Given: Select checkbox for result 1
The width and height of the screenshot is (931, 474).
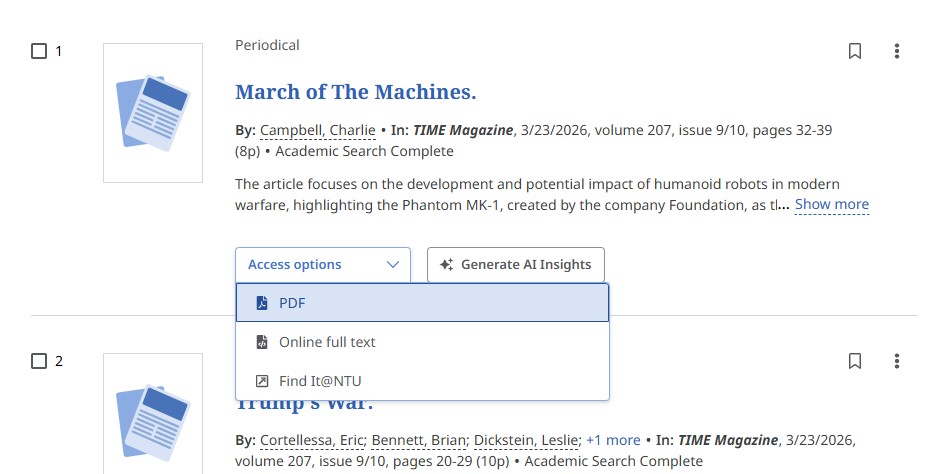Looking at the screenshot, I should click(39, 51).
